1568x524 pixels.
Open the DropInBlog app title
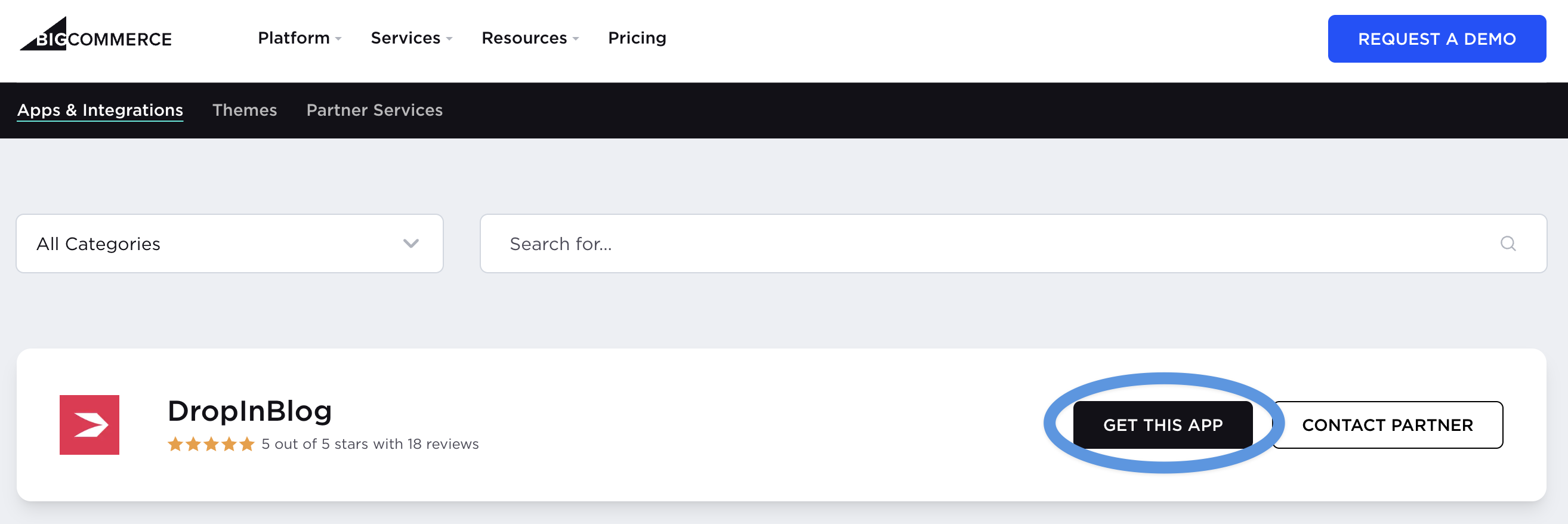[249, 411]
